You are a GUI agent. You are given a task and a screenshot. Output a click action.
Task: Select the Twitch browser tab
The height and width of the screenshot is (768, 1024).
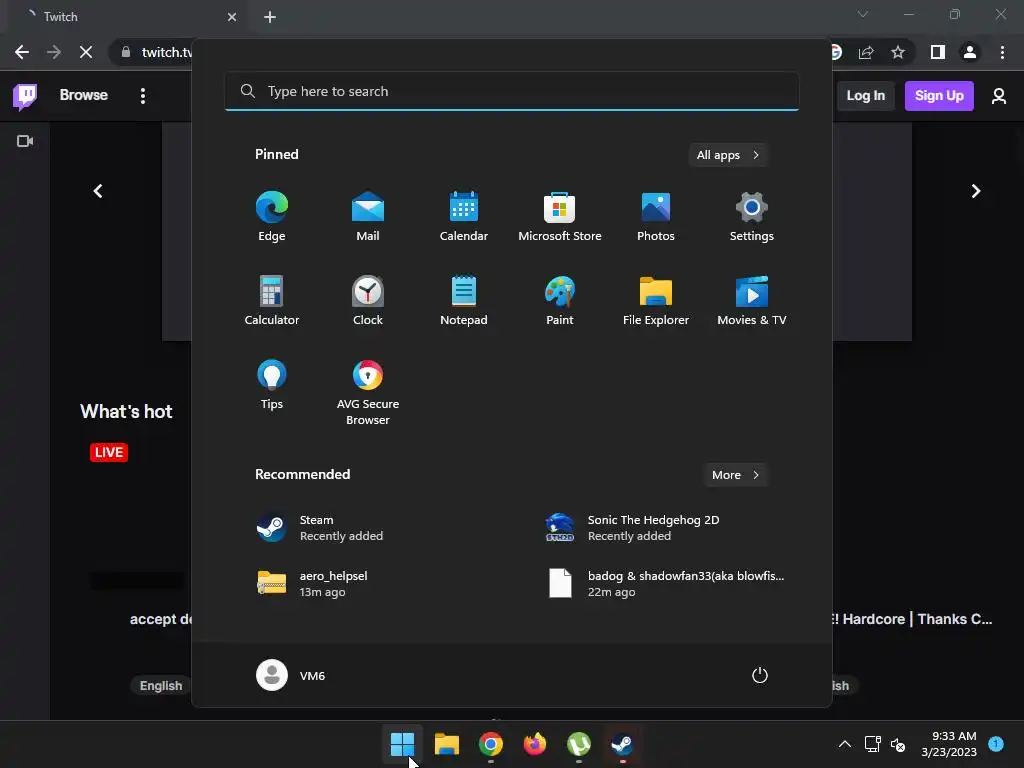[x=124, y=17]
